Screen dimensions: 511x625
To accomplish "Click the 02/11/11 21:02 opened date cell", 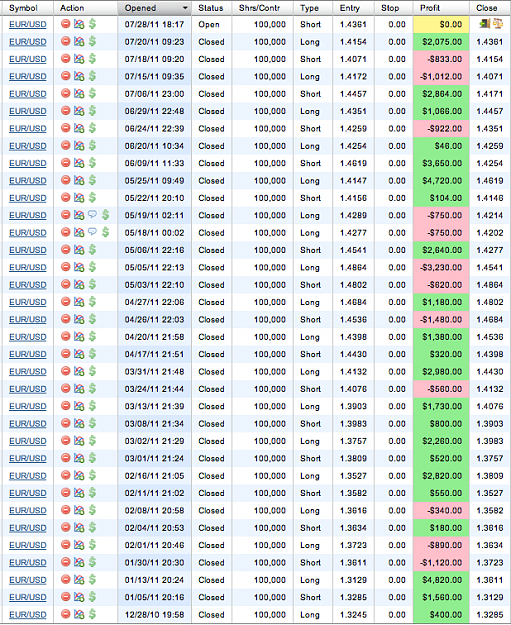I will [154, 493].
